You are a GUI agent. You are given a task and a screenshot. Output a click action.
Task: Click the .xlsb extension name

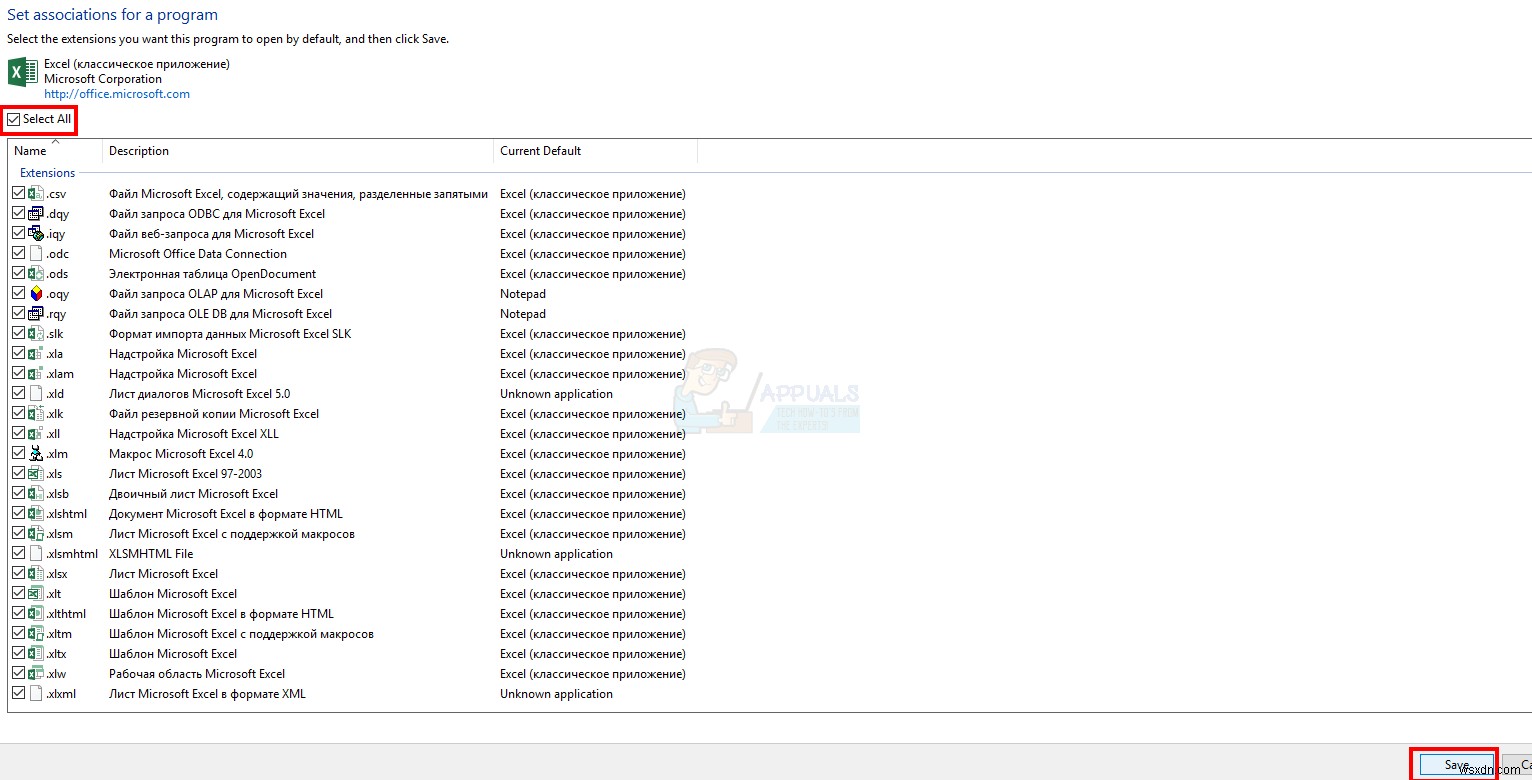pyautogui.click(x=57, y=494)
